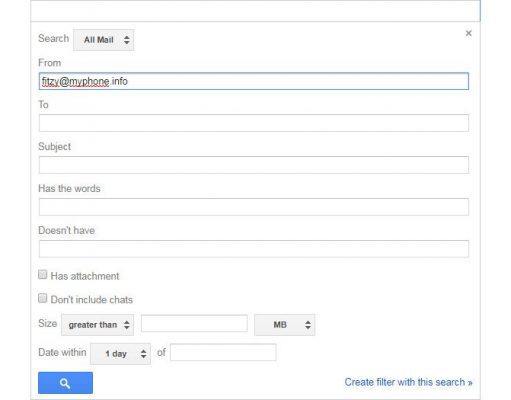Image resolution: width=511 pixels, height=400 pixels.
Task: Click Create filter with this search link
Action: pos(408,382)
